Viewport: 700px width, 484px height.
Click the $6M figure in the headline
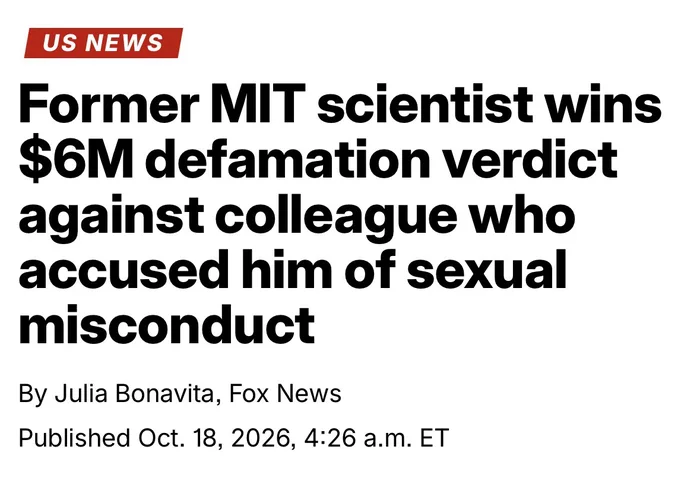point(76,159)
